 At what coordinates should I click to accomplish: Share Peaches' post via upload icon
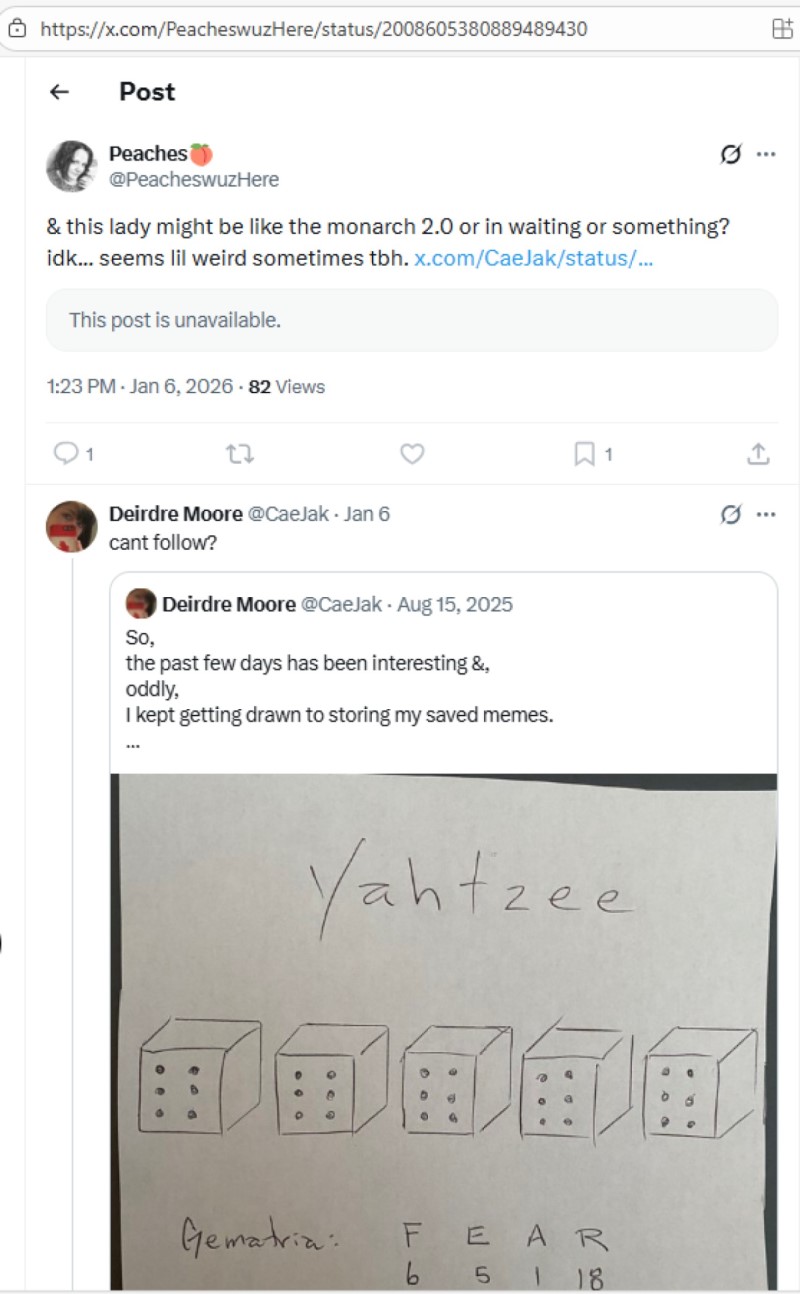tap(759, 454)
